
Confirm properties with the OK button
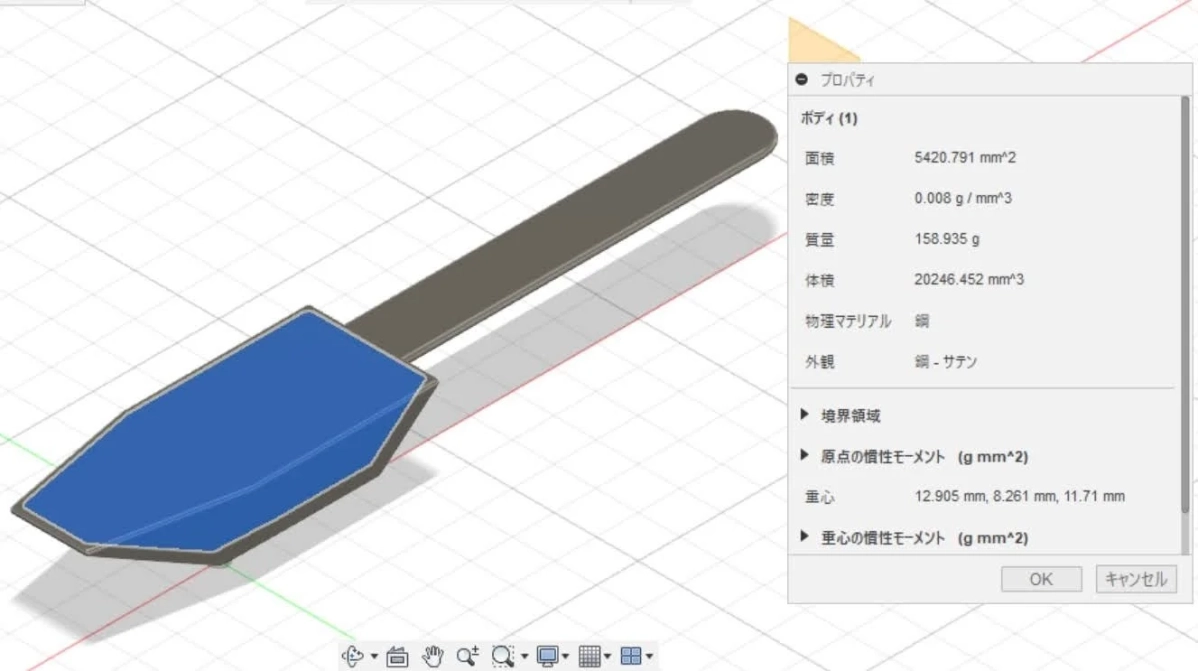coord(1040,578)
